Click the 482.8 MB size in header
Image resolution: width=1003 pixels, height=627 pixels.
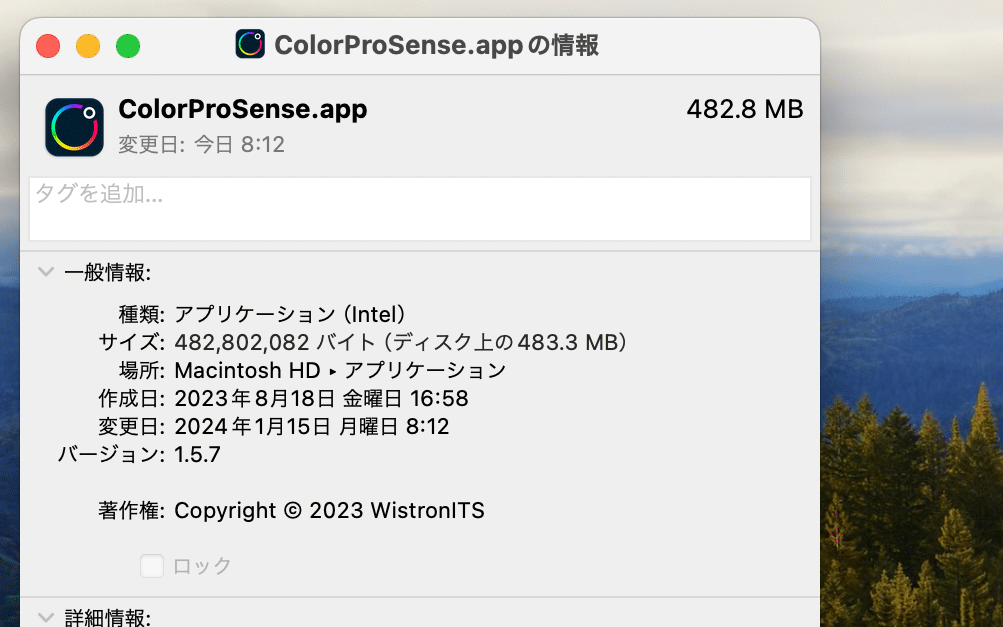[744, 110]
